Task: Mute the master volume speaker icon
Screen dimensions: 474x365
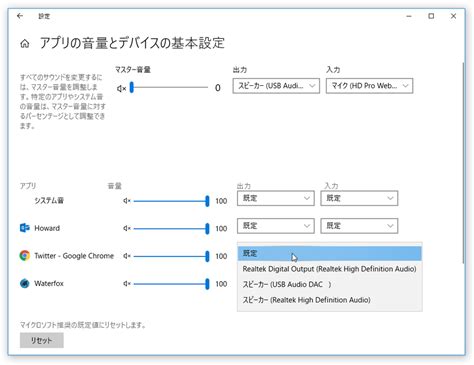Action: point(121,88)
